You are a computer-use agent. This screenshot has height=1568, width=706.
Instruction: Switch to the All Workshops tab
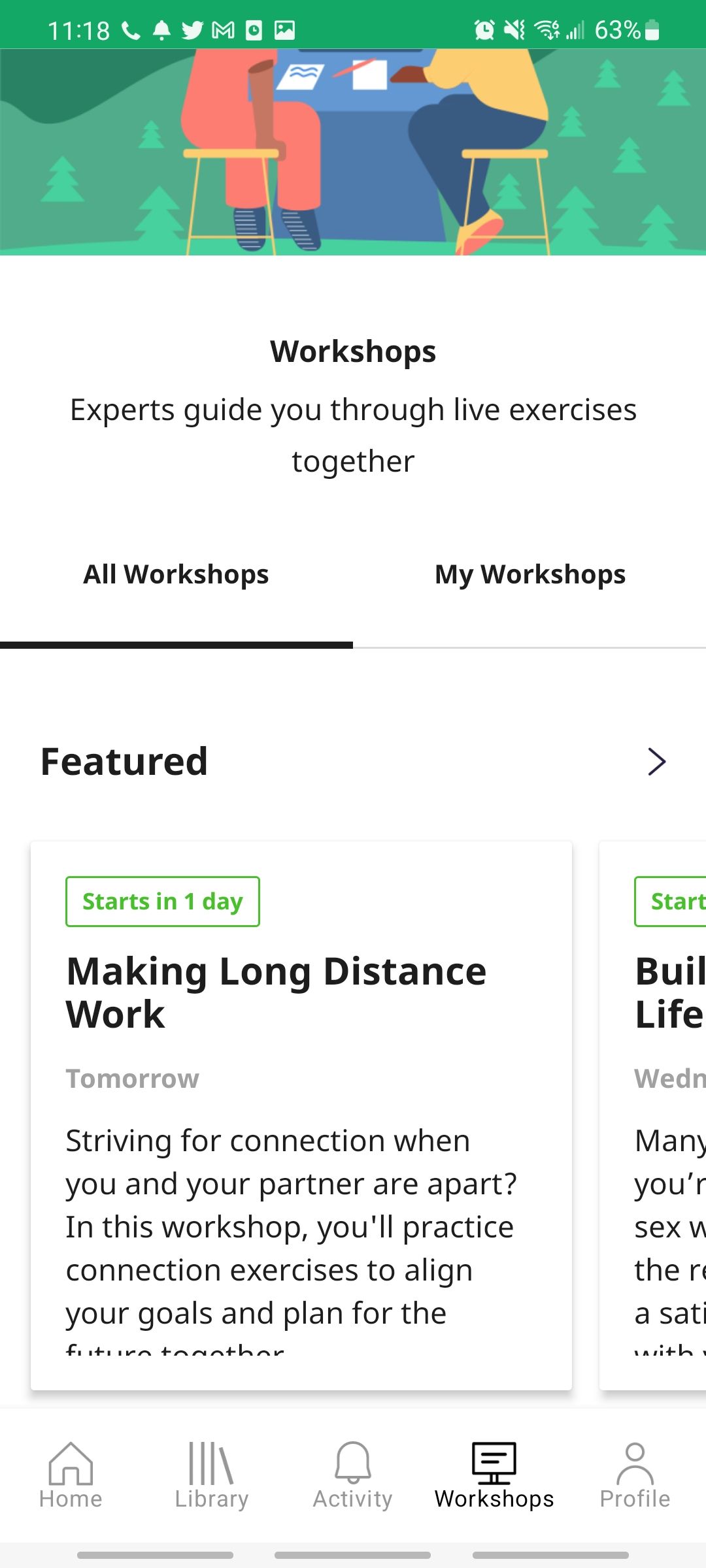pyautogui.click(x=176, y=575)
